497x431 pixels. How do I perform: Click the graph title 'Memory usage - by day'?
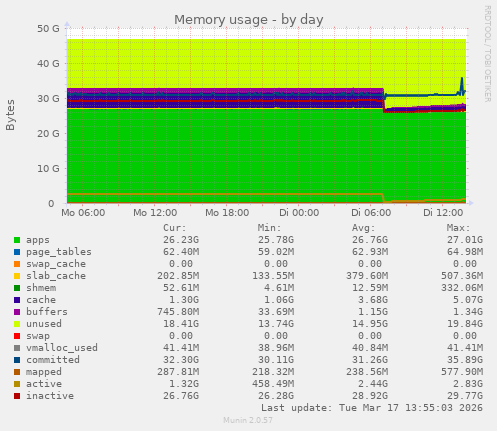click(x=249, y=20)
